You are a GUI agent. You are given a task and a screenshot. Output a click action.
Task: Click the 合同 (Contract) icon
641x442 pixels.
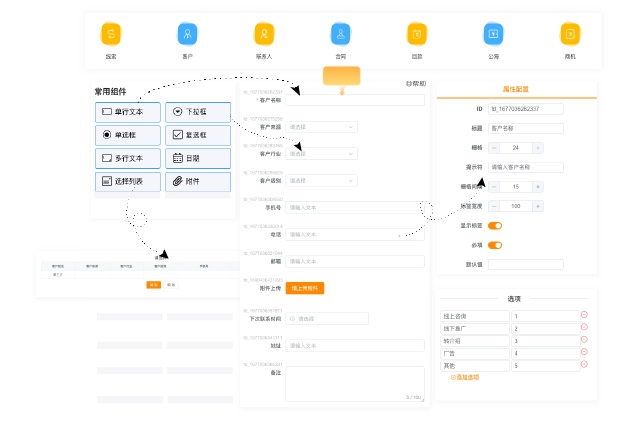coord(340,34)
